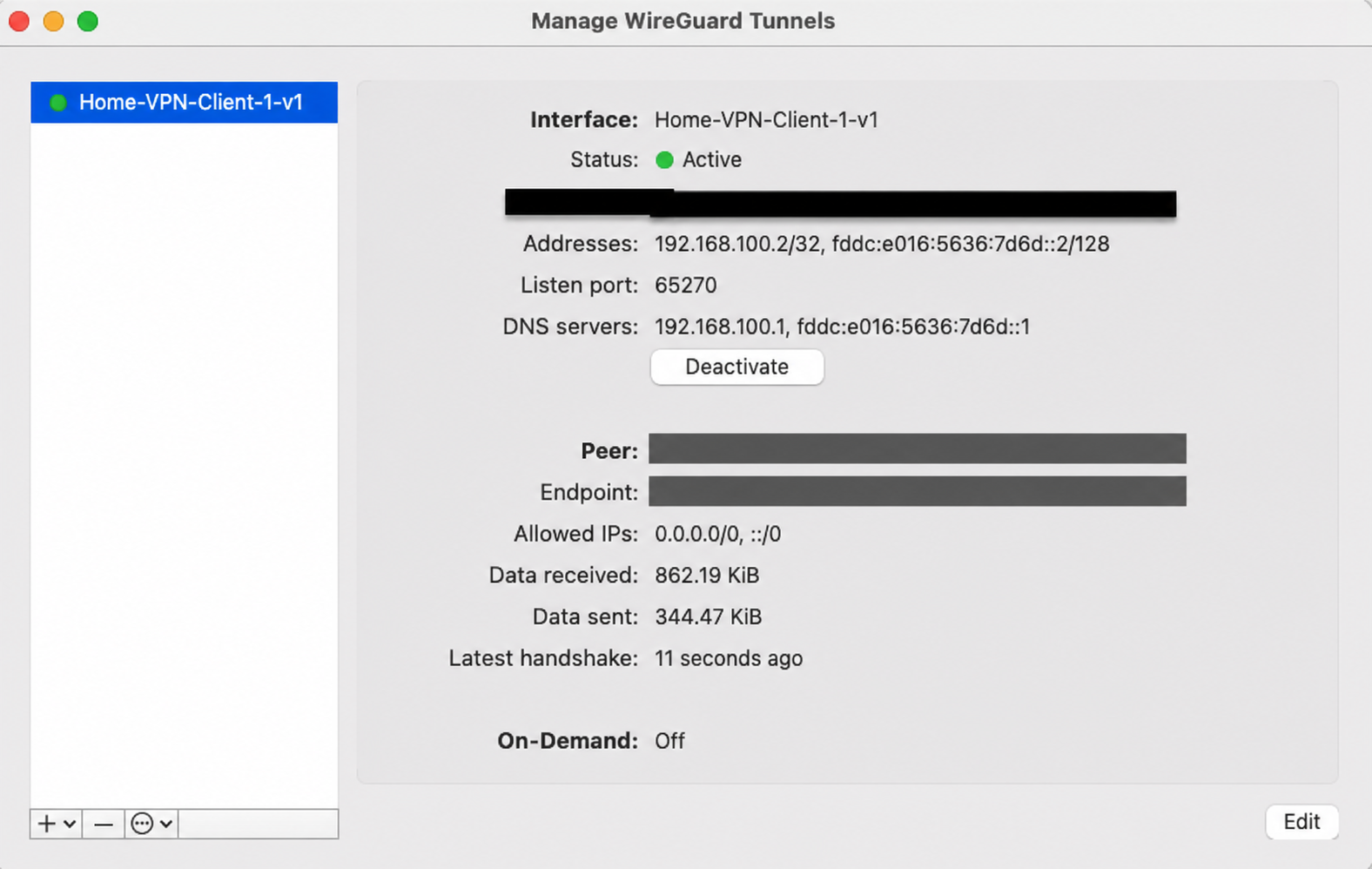Click the DNS servers value starting 192.168.100.1
Image resolution: width=1372 pixels, height=869 pixels.
click(842, 327)
